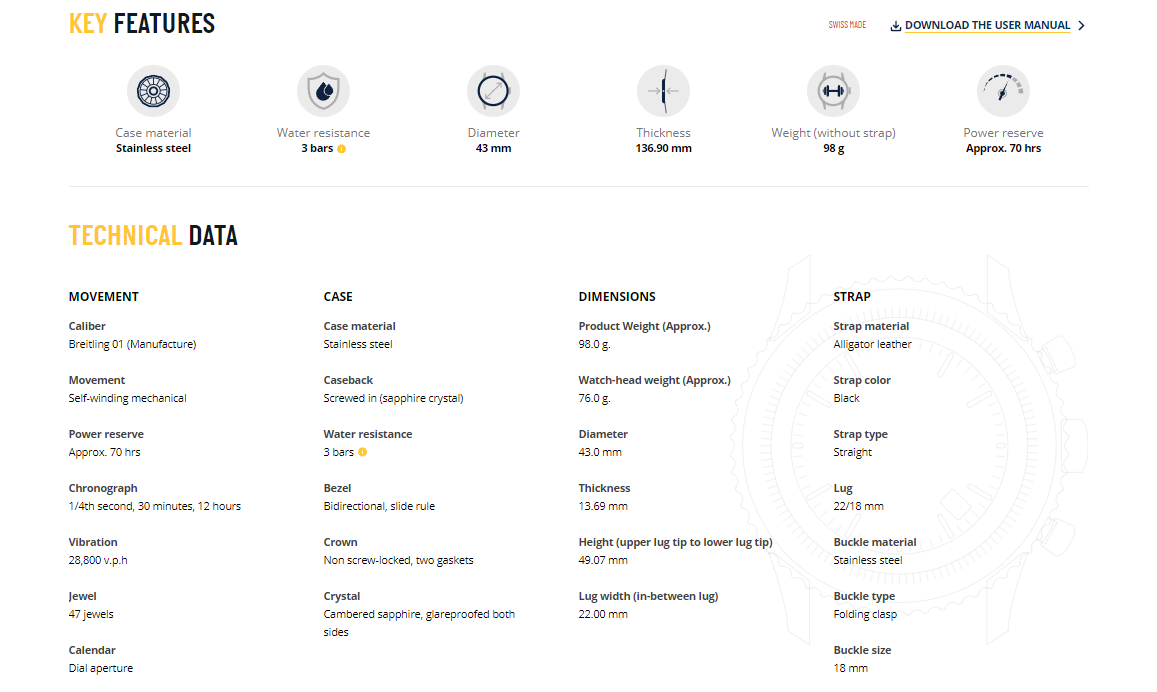
Task: Open info icon in Case water resistance row
Action: pyautogui.click(x=363, y=452)
